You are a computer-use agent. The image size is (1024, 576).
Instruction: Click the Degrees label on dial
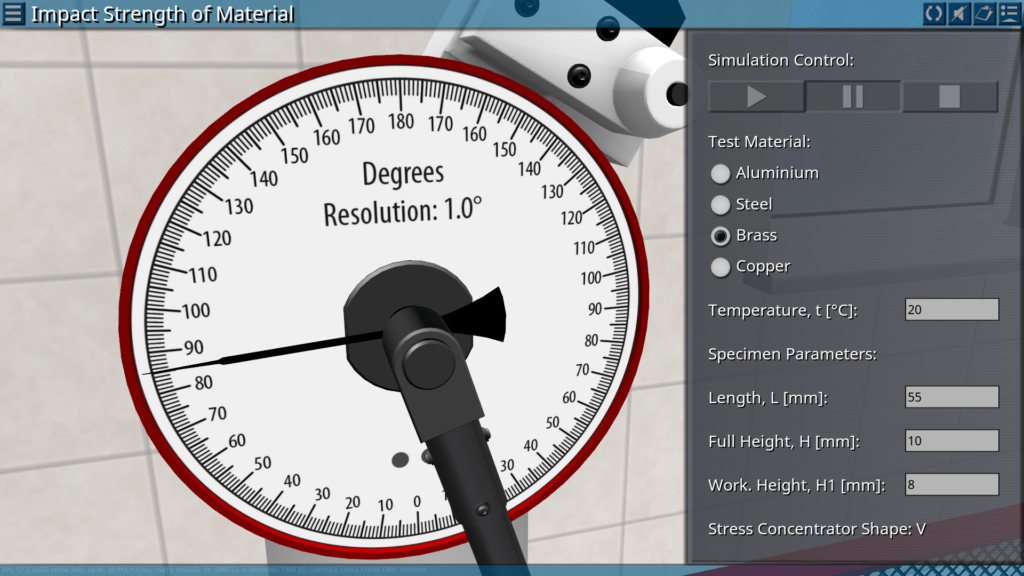402,174
